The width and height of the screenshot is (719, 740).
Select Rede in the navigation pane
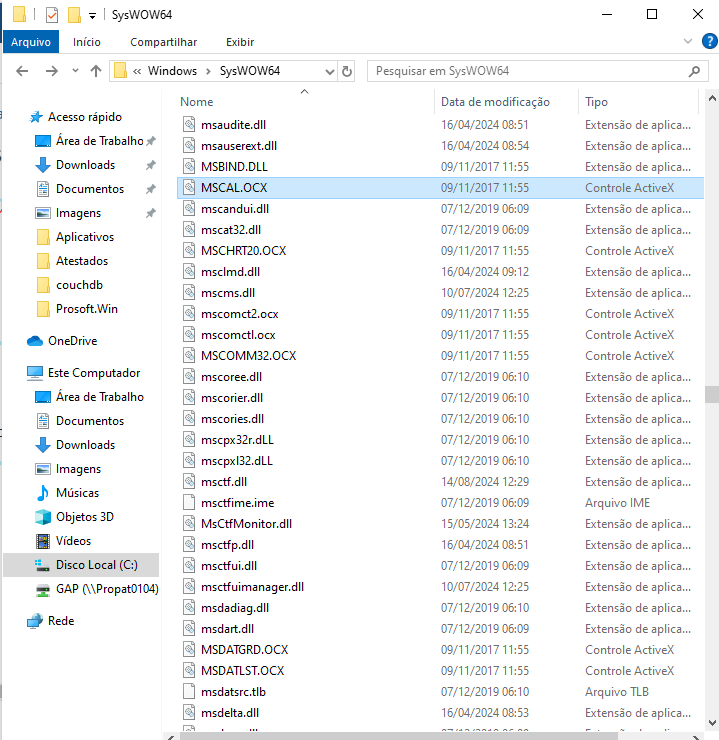61,621
